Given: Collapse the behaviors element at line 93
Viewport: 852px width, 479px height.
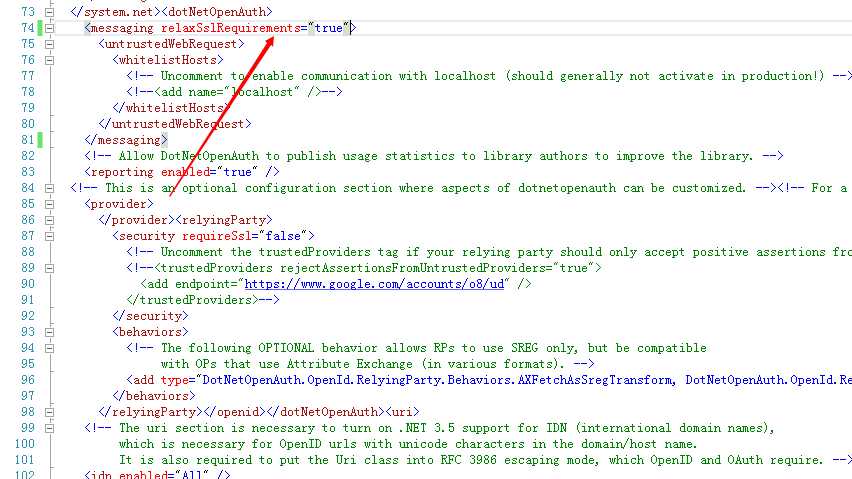Looking at the screenshot, I should point(49,332).
